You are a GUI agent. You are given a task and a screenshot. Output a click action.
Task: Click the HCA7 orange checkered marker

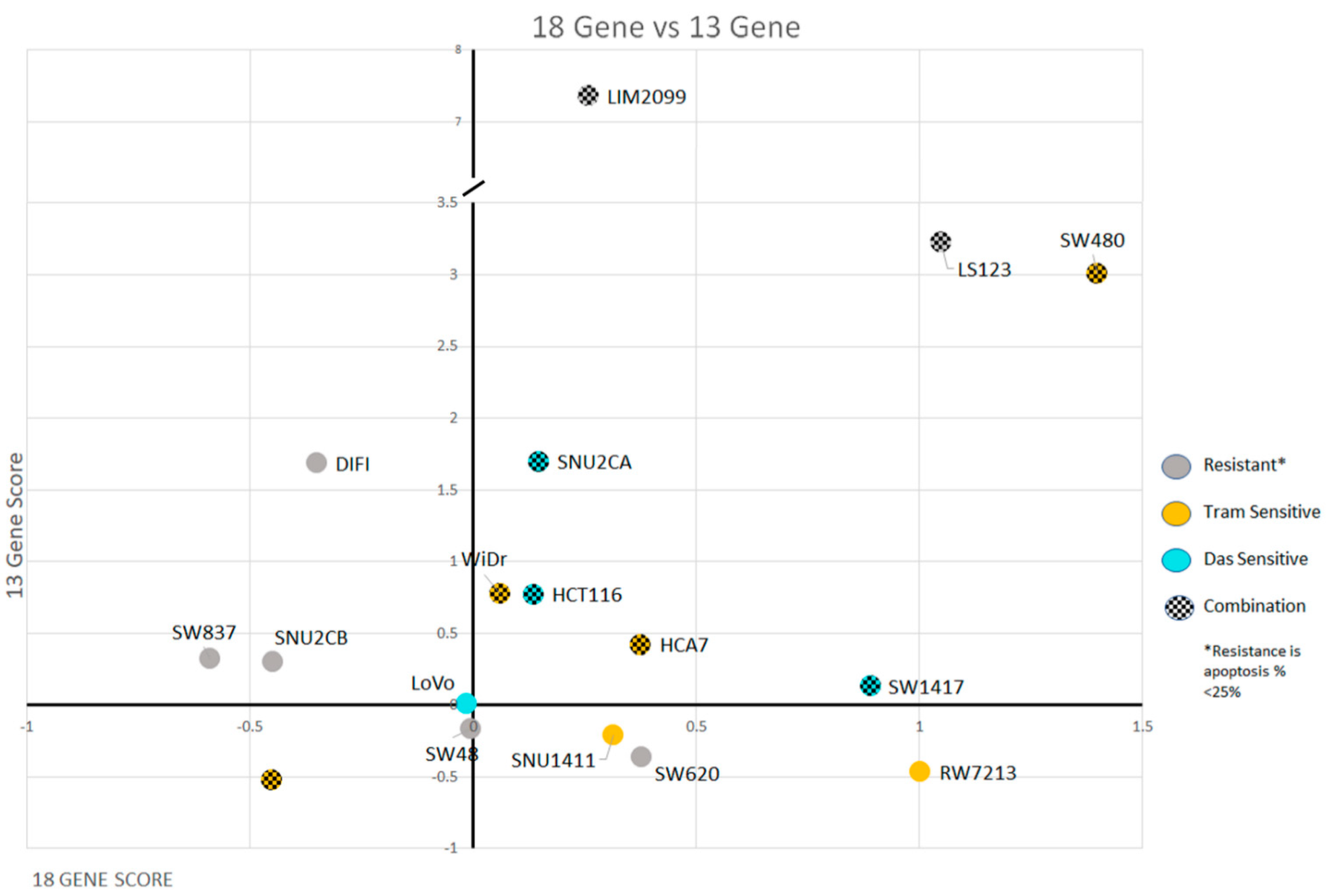pyautogui.click(x=640, y=645)
